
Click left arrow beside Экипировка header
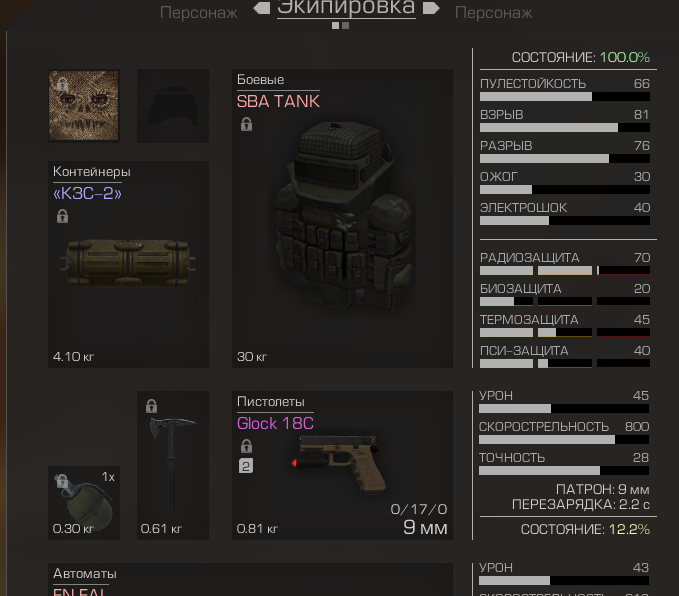262,8
